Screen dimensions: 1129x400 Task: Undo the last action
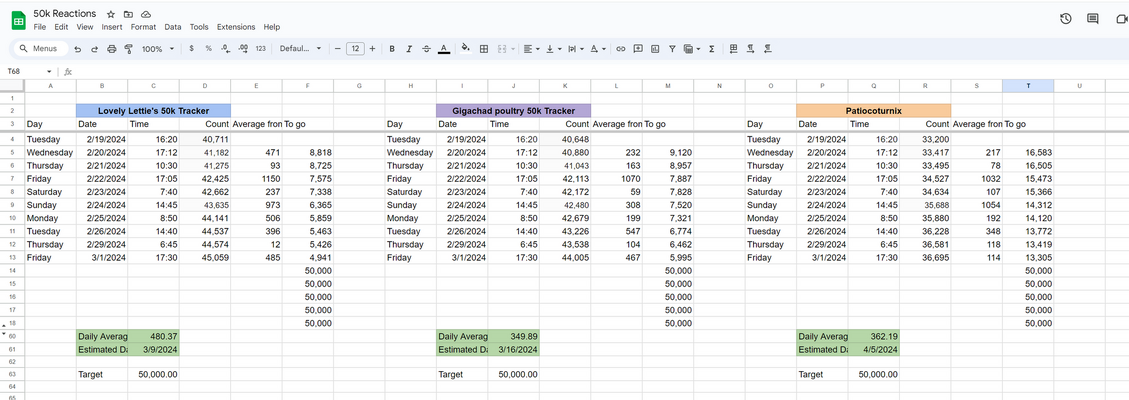[77, 49]
